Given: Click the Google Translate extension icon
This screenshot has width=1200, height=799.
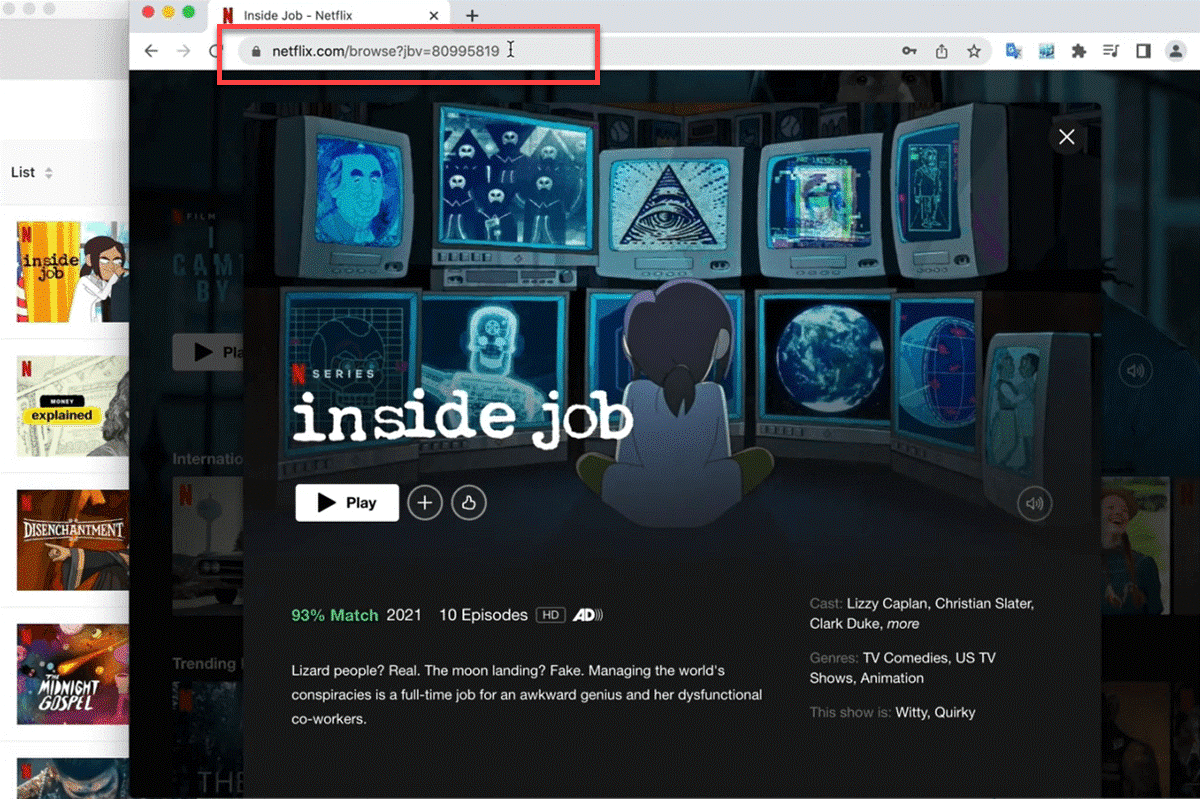Looking at the screenshot, I should click(1013, 52).
